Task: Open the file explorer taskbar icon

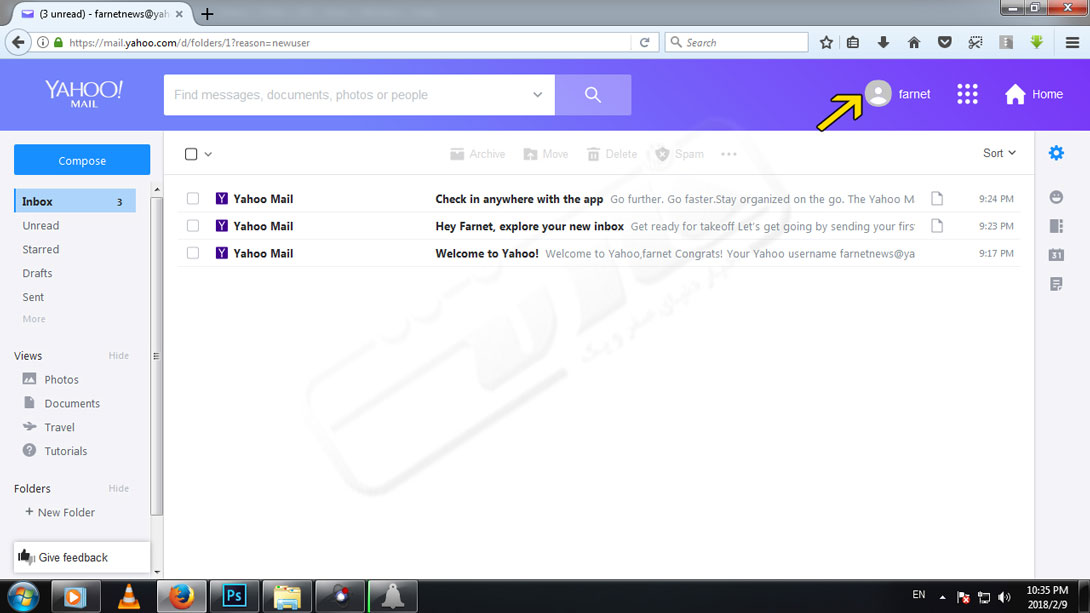Action: pyautogui.click(x=287, y=596)
